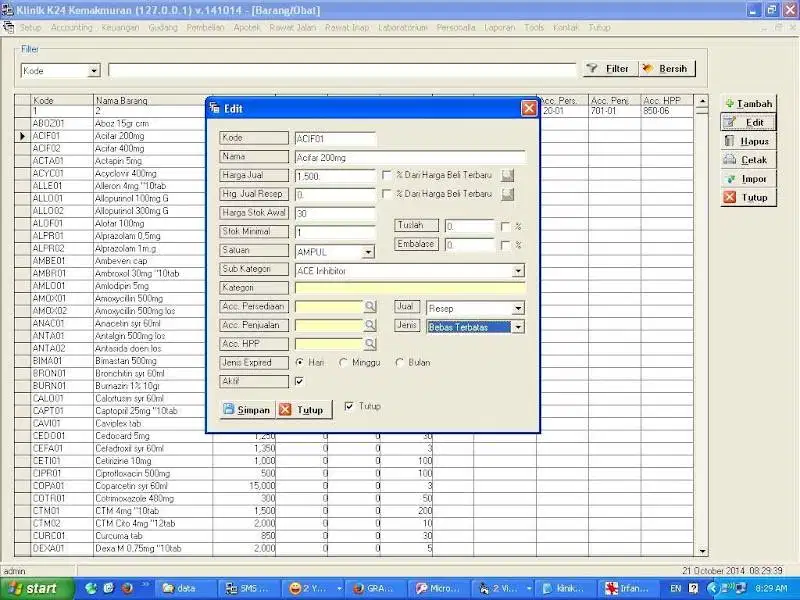Image resolution: width=800 pixels, height=600 pixels.
Task: Click the Hapus button
Action: click(x=748, y=141)
